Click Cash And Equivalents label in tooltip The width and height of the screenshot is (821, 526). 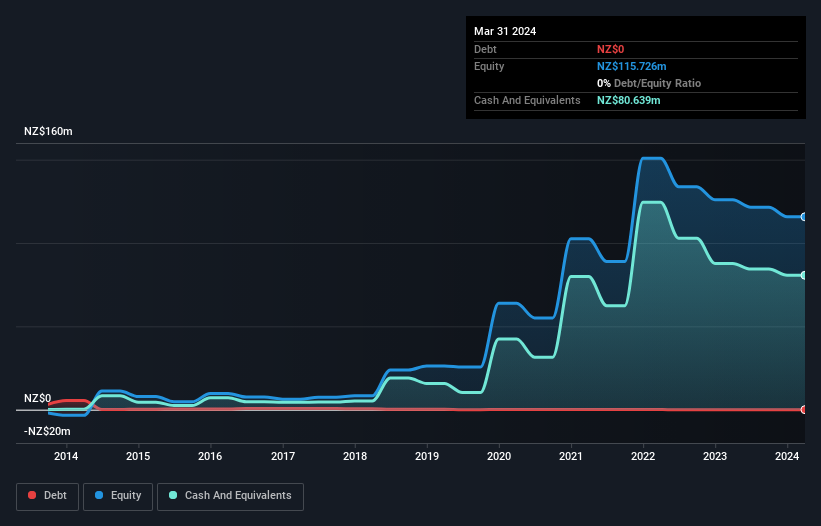point(527,100)
